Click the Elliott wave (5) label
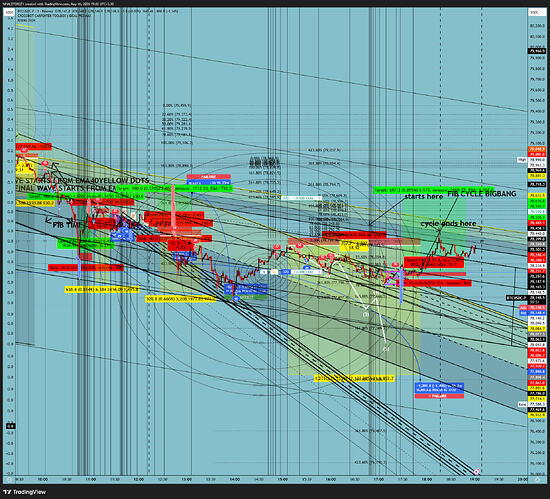The height and width of the screenshot is (499, 550). 386,349
